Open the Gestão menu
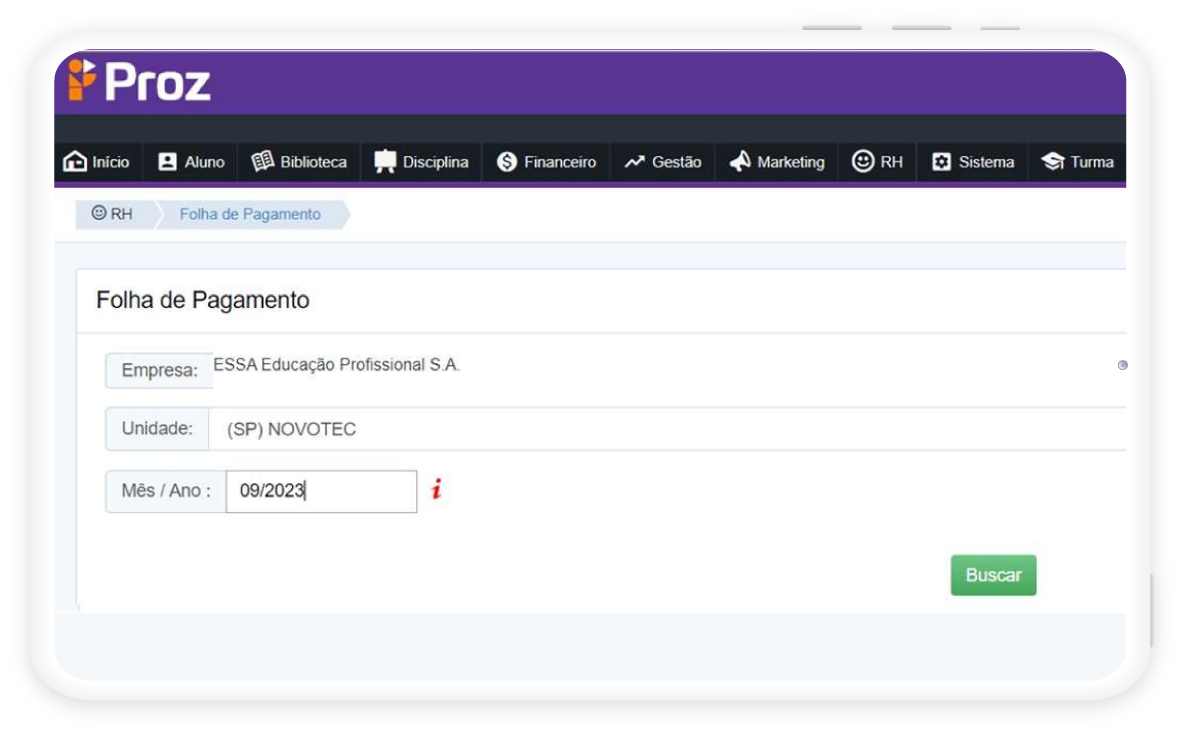Image resolution: width=1185 pixels, height=736 pixels. tap(663, 162)
